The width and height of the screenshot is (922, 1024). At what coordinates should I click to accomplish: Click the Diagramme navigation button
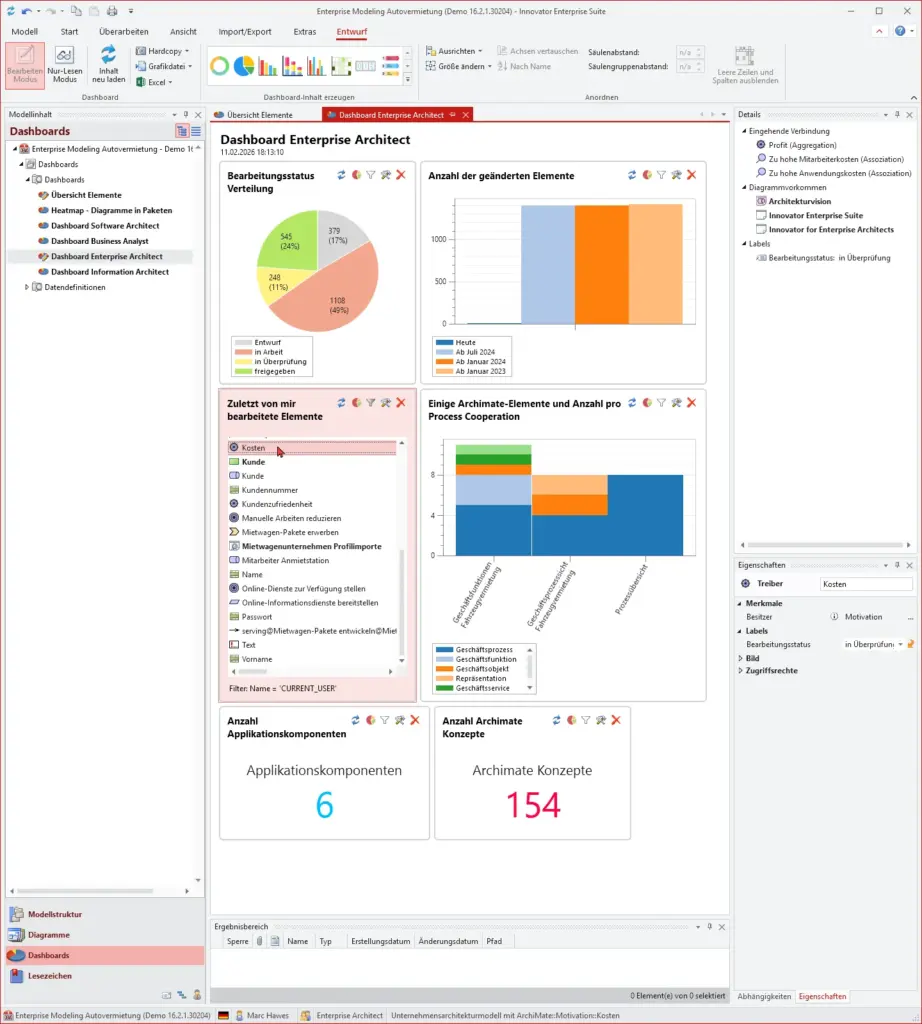49,935
